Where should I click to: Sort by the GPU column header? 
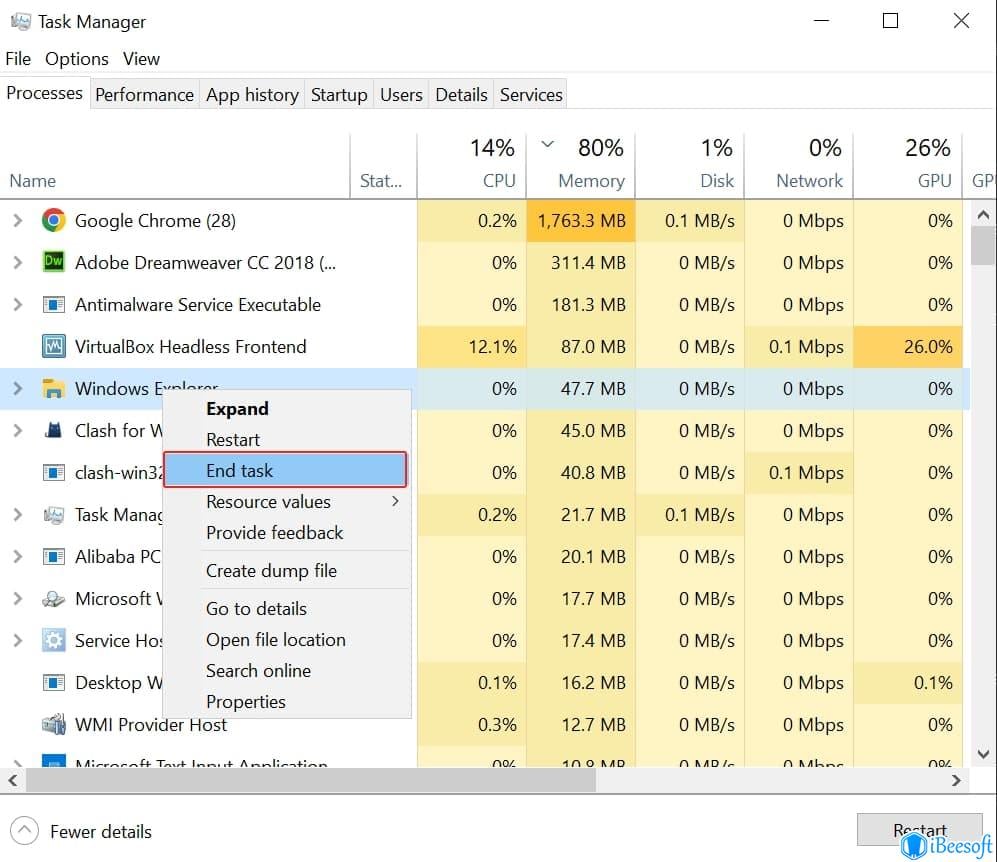908,165
